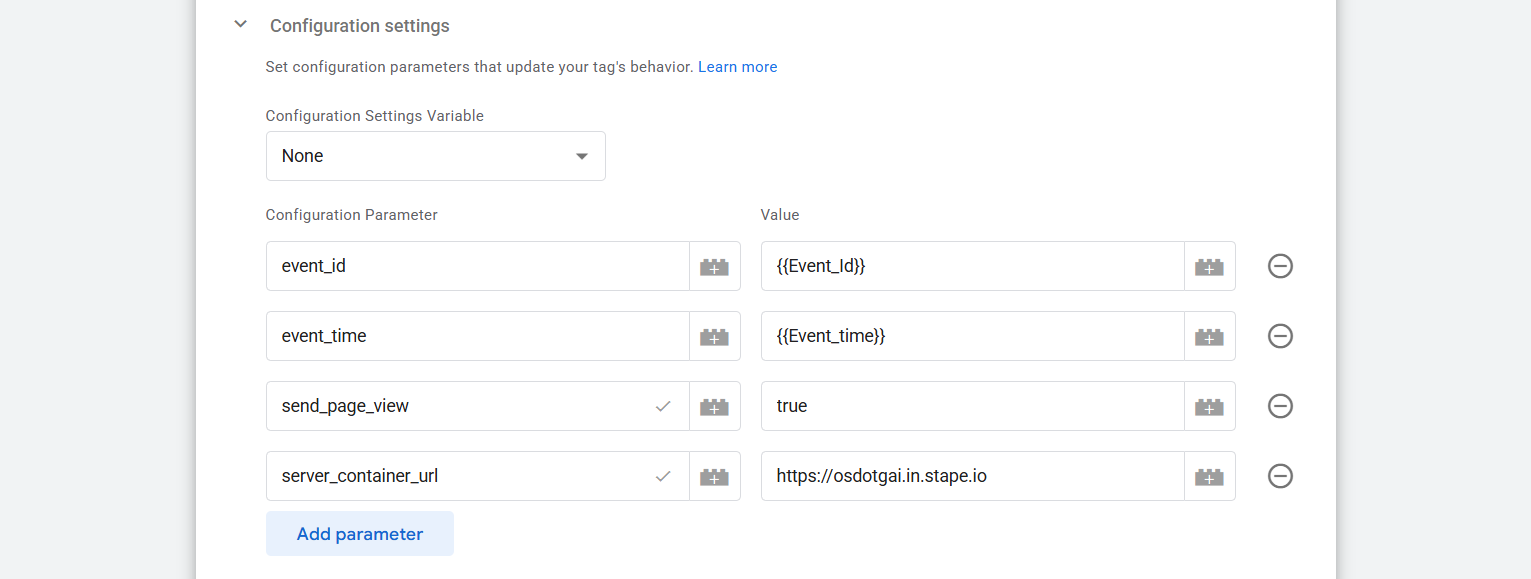Screen dimensions: 1531x579
Task: Open variable picker for stape.io URL value
Action: (1209, 476)
